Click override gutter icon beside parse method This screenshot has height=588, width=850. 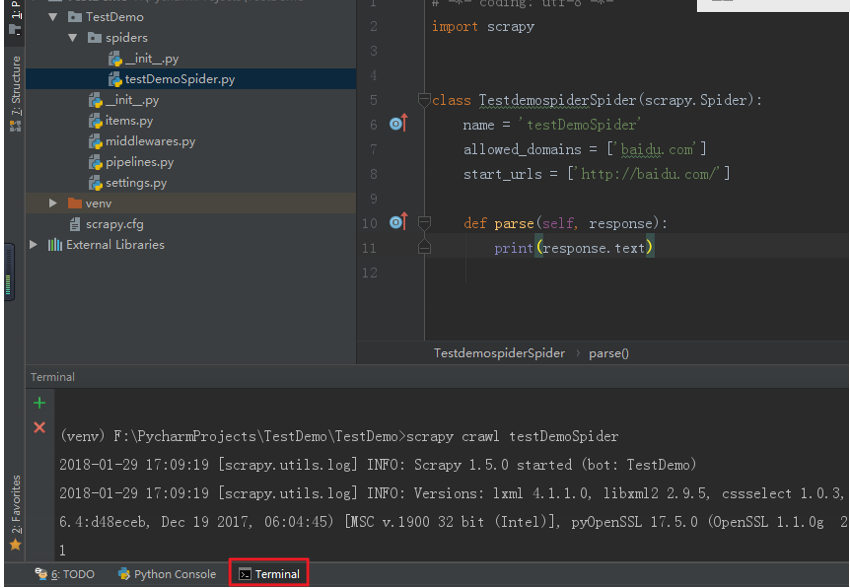[397, 222]
